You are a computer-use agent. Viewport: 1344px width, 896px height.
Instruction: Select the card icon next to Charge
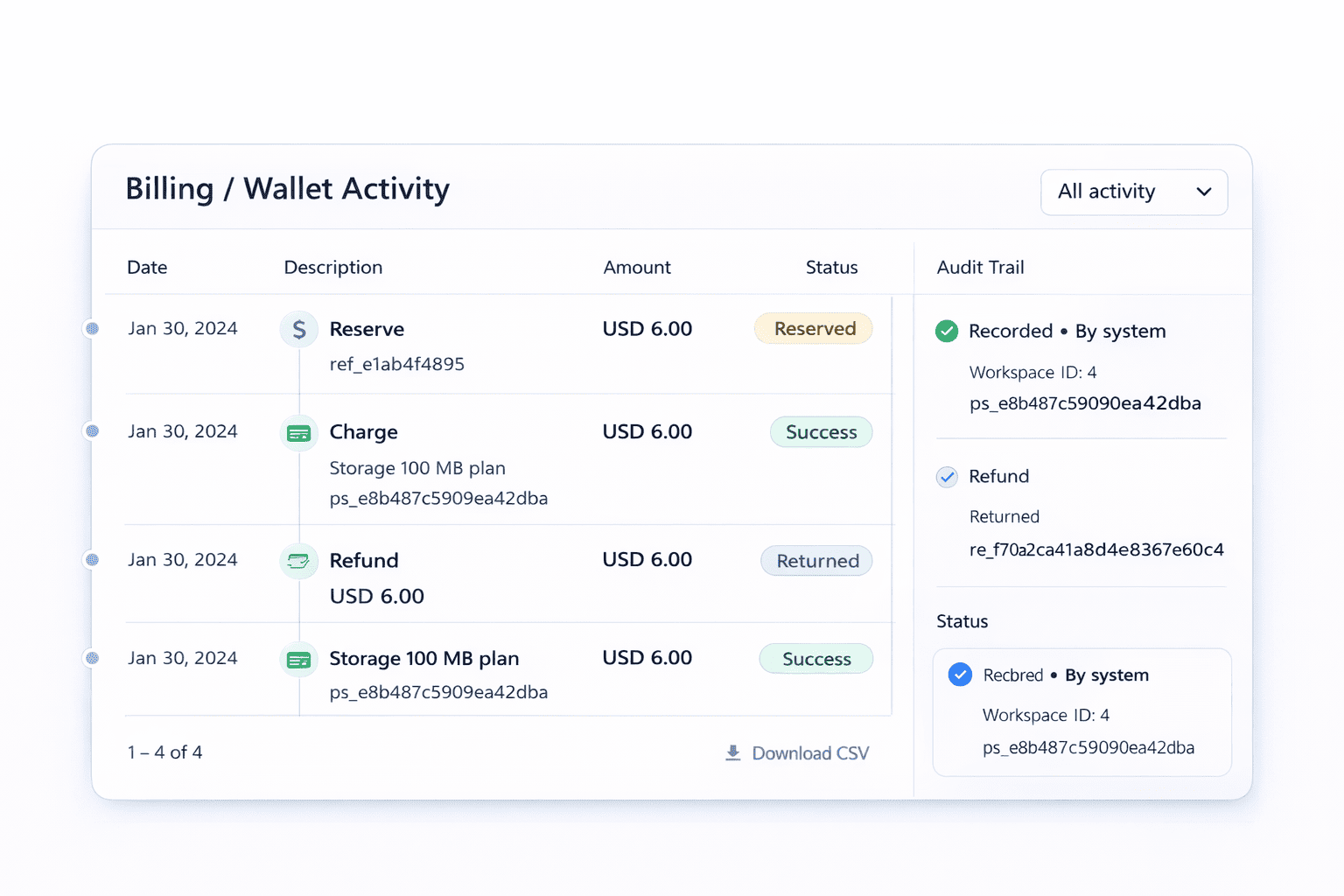tap(298, 432)
